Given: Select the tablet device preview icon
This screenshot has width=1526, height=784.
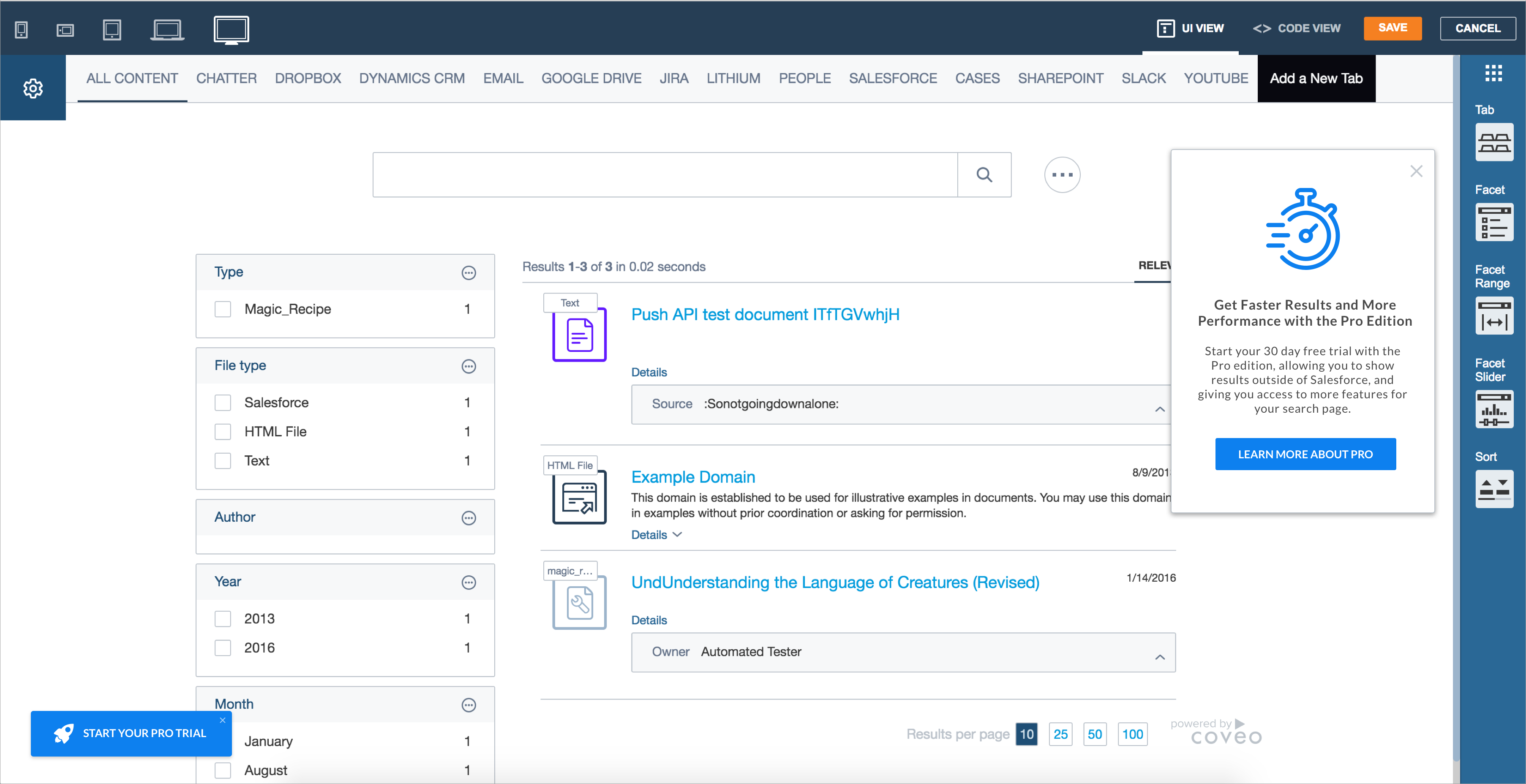Looking at the screenshot, I should [x=112, y=30].
